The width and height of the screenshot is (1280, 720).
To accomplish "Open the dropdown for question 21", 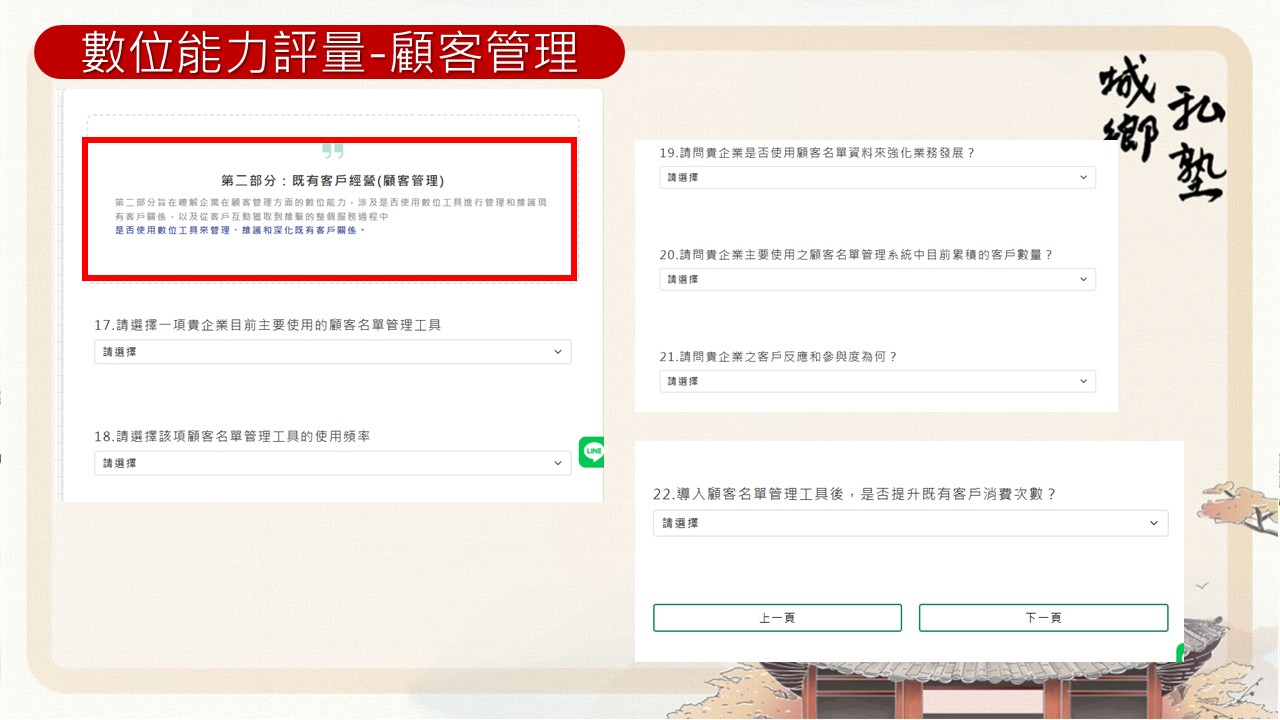I will click(x=877, y=380).
